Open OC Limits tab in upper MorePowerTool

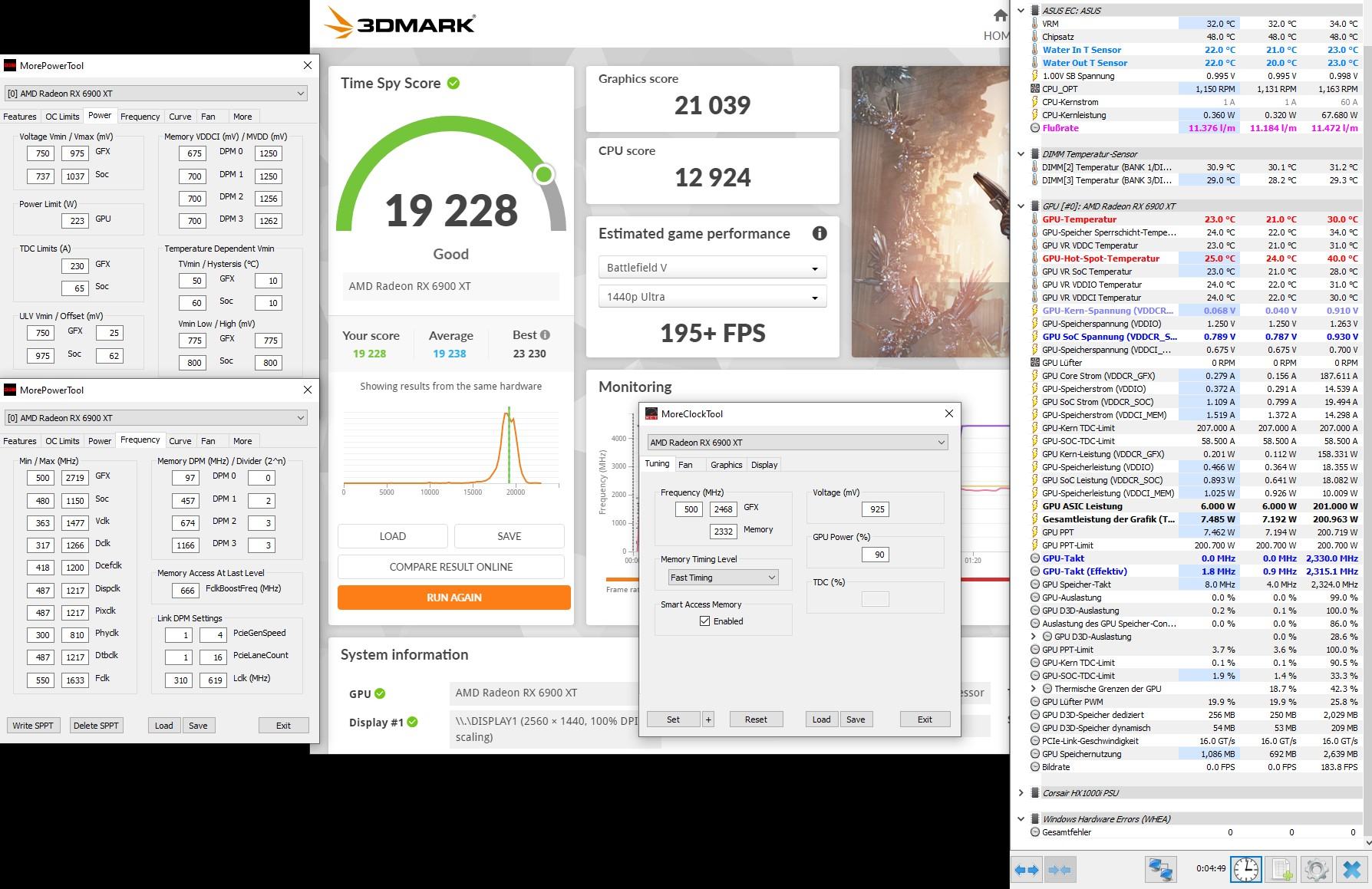pos(62,117)
